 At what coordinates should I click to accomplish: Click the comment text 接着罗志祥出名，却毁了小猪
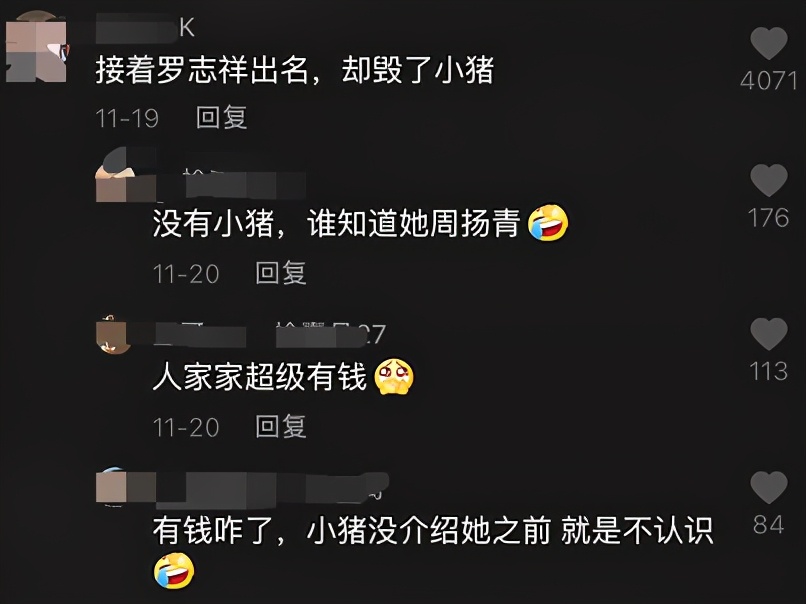click(295, 70)
